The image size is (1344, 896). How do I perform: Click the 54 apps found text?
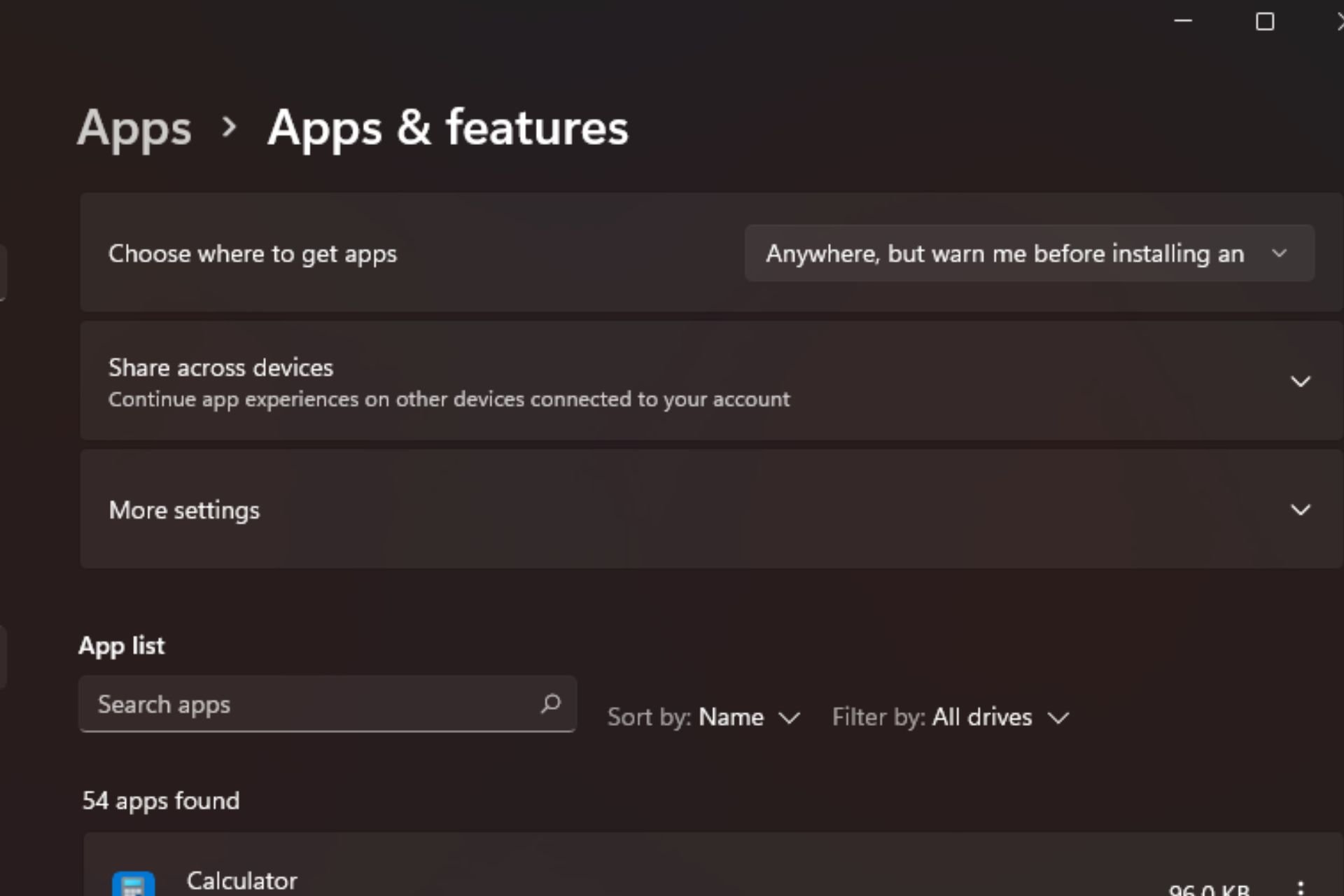pyautogui.click(x=161, y=800)
